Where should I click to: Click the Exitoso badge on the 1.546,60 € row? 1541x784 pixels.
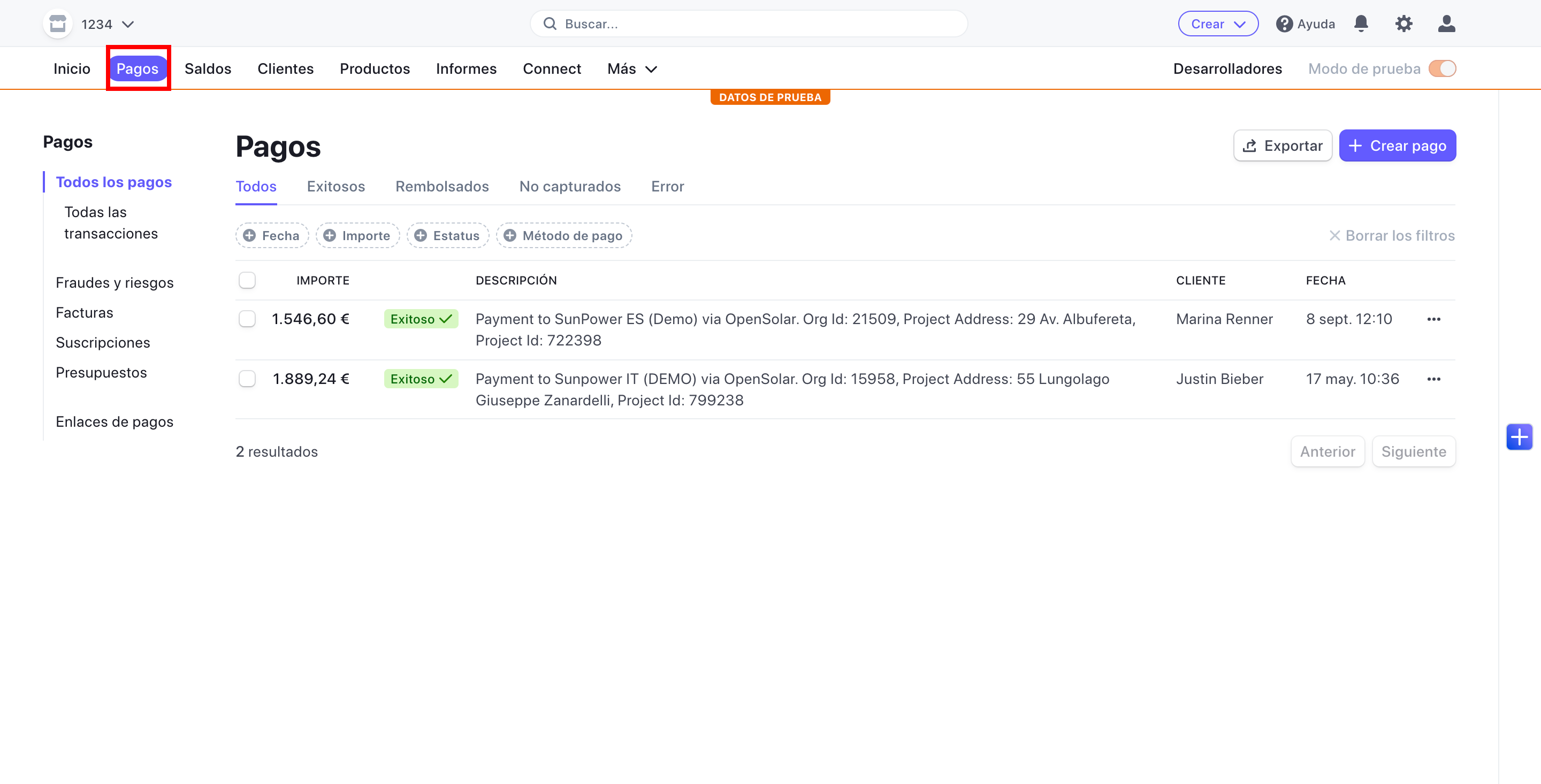pos(421,319)
